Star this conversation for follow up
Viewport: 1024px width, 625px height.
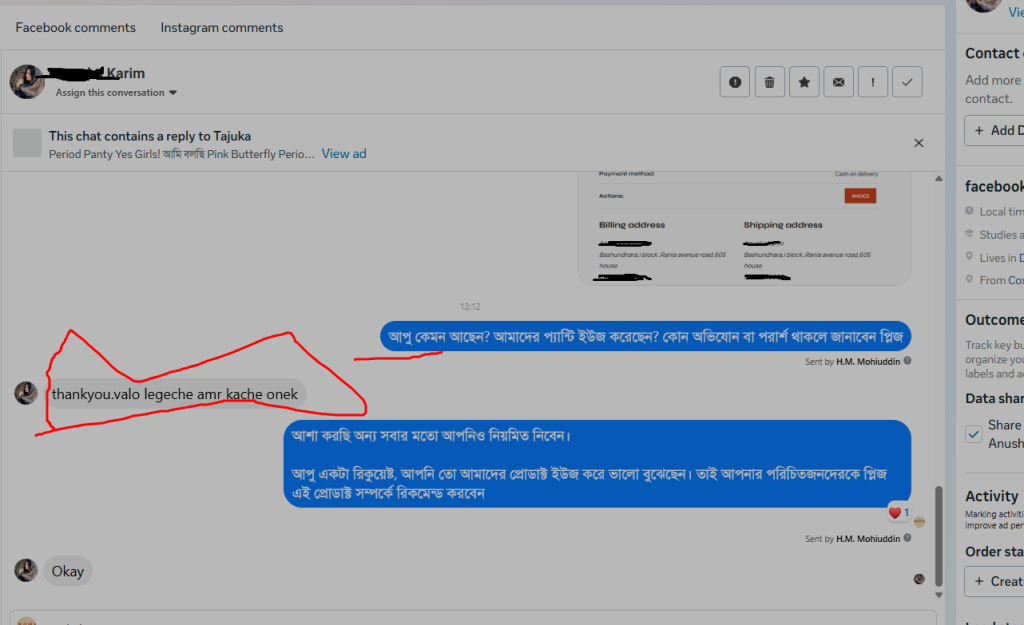804,83
